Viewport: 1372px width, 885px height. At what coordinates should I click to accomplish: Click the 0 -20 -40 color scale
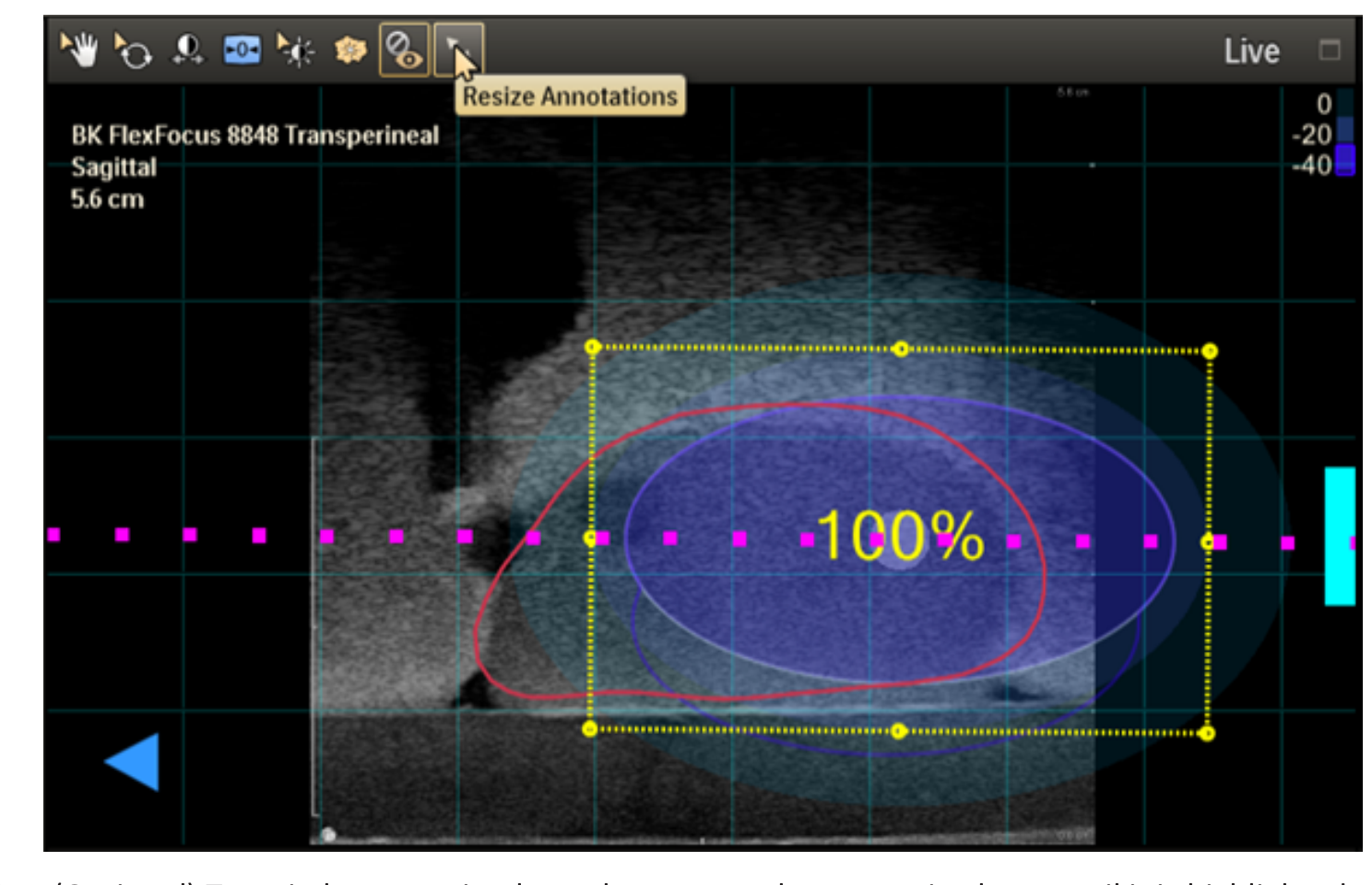(1323, 134)
